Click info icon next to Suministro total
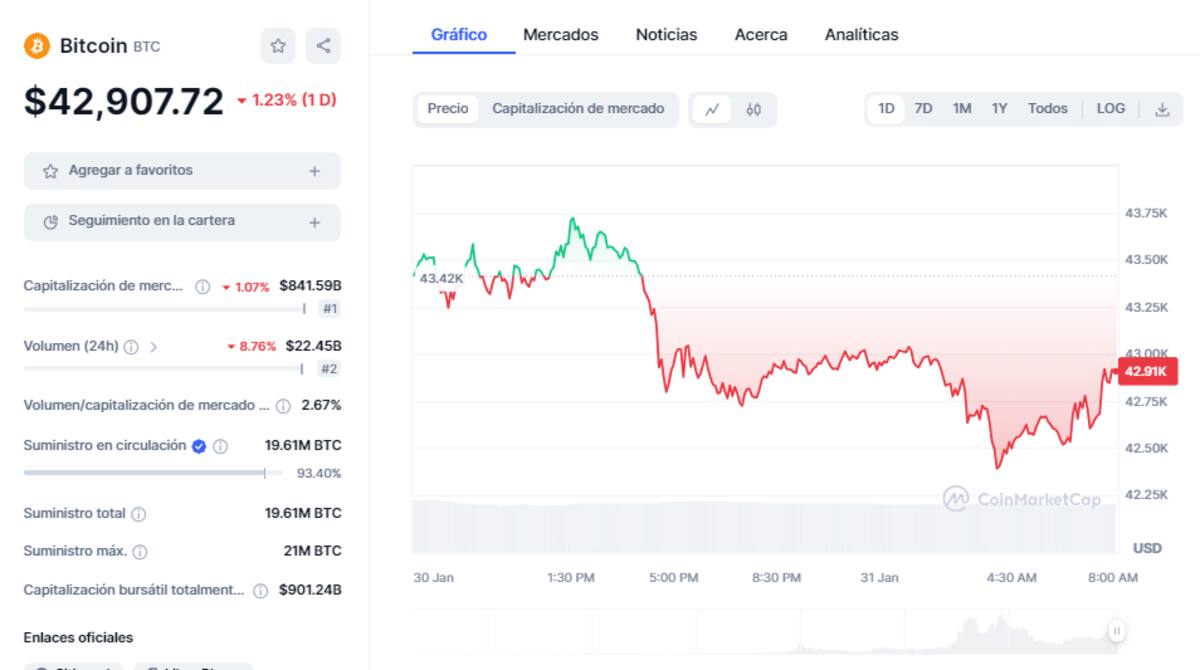The height and width of the screenshot is (670, 1200). click(x=139, y=514)
